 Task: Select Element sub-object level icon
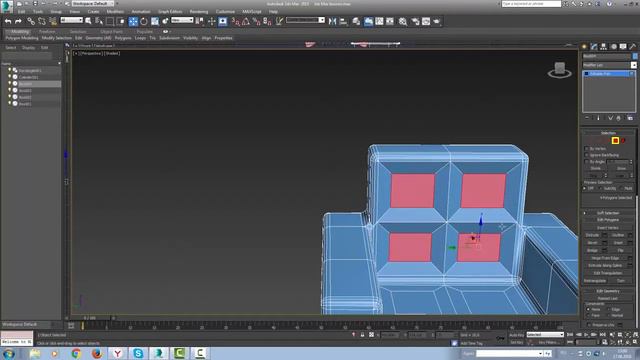(623, 140)
